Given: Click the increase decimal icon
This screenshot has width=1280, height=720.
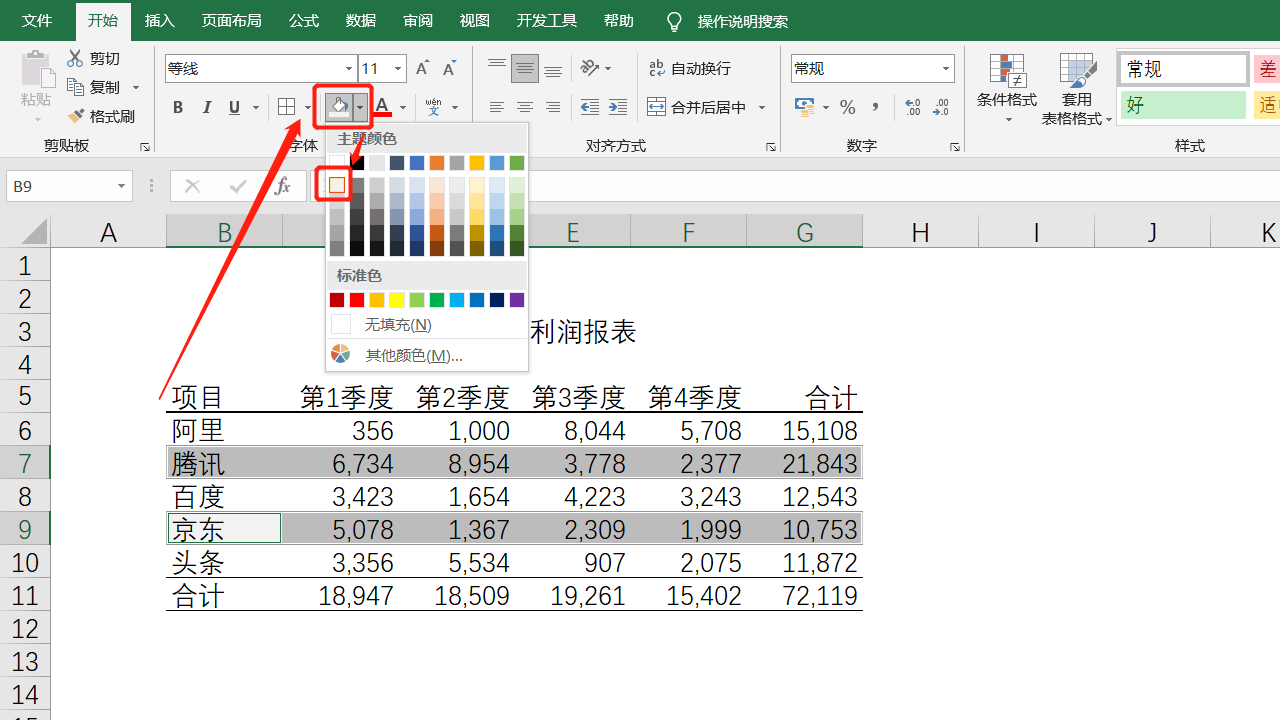Looking at the screenshot, I should click(913, 107).
